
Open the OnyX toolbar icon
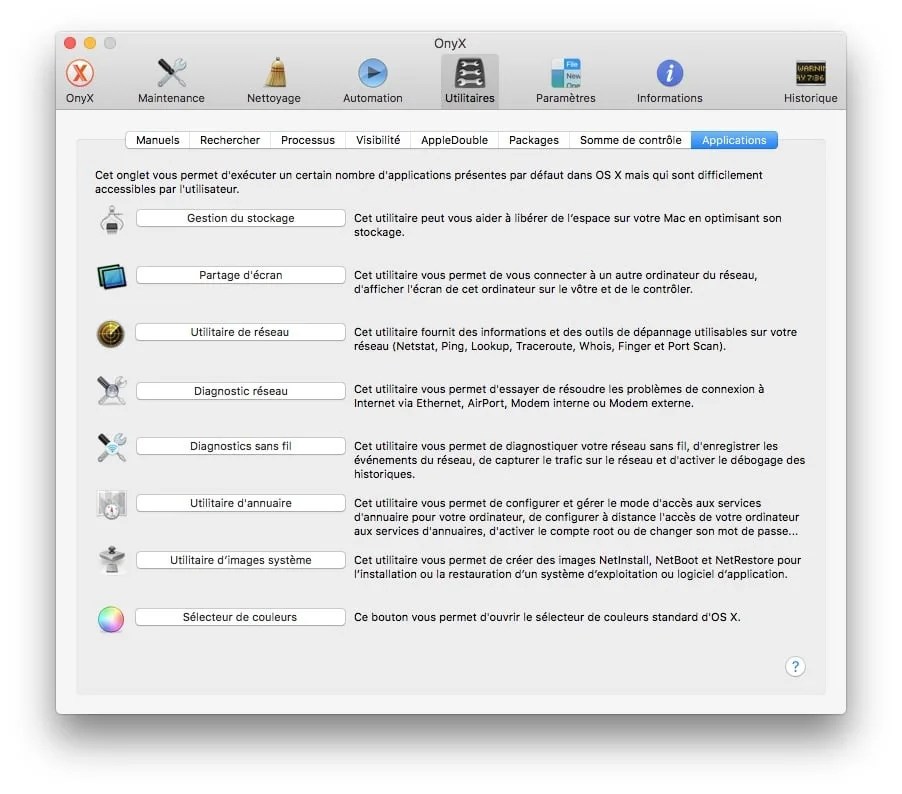pyautogui.click(x=79, y=81)
